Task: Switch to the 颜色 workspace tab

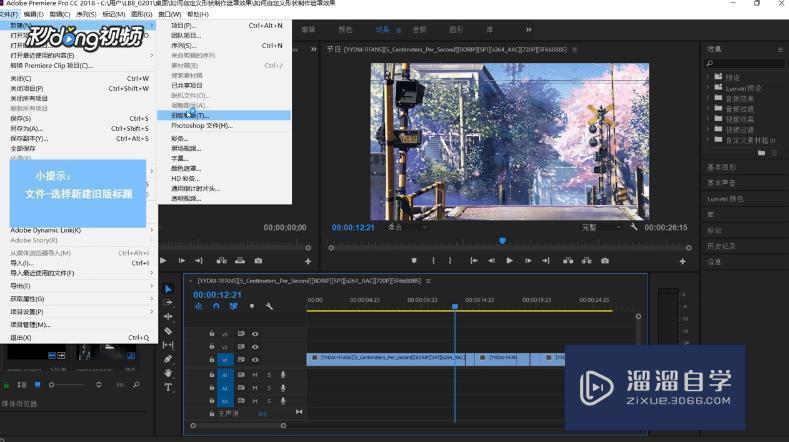Action: (x=345, y=30)
